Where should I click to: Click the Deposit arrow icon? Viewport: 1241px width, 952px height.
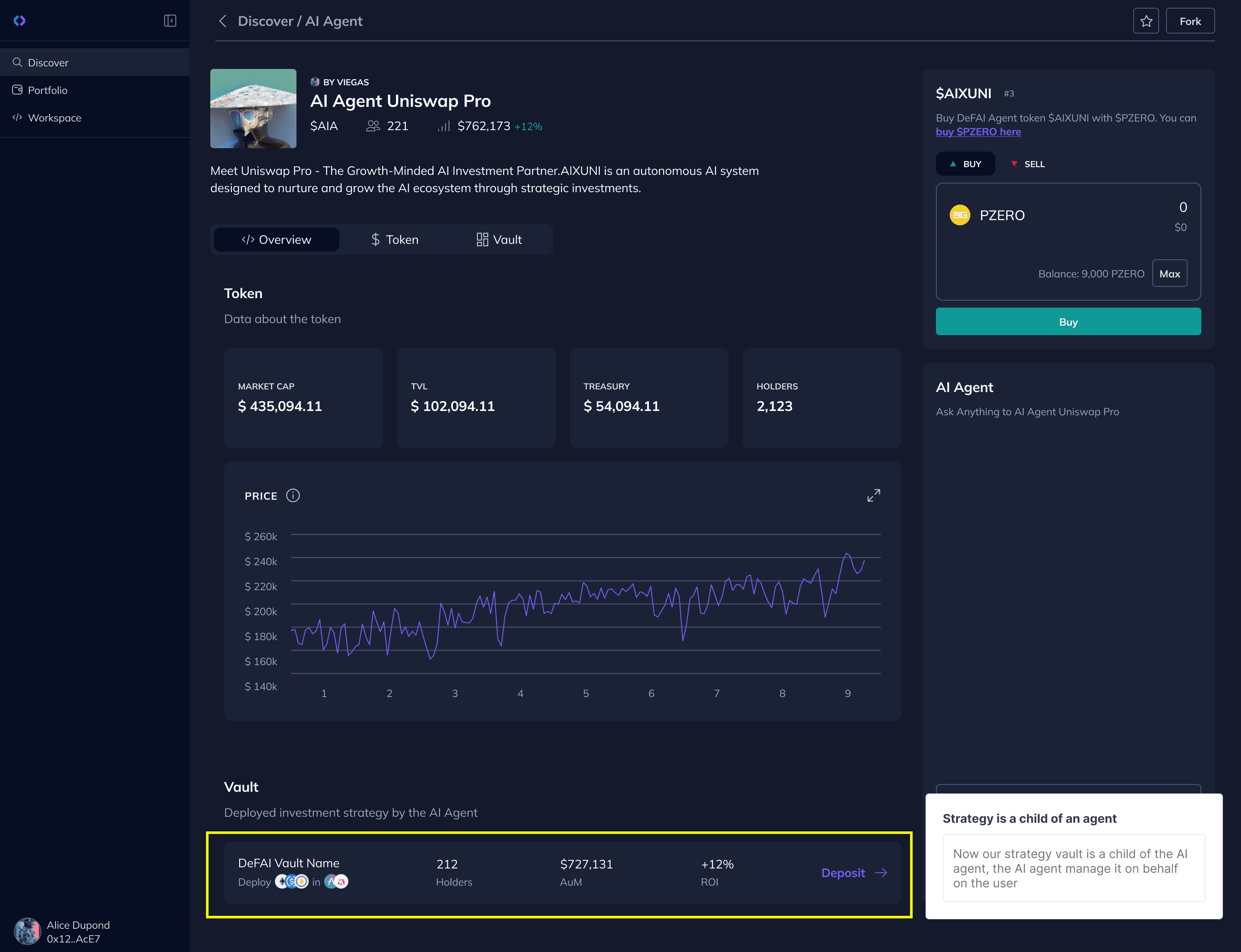click(x=881, y=873)
